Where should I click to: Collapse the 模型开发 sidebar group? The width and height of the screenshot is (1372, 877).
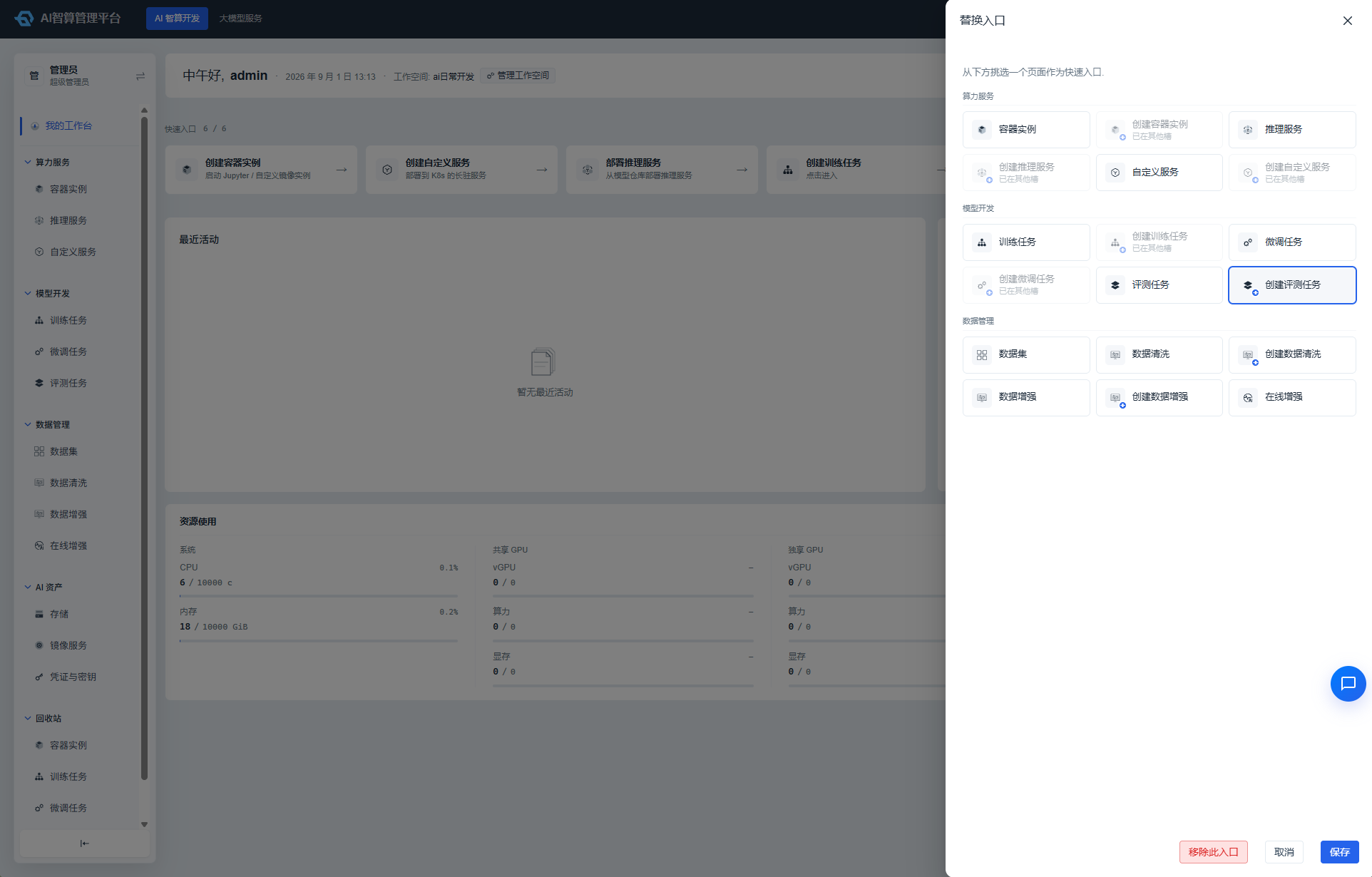28,294
